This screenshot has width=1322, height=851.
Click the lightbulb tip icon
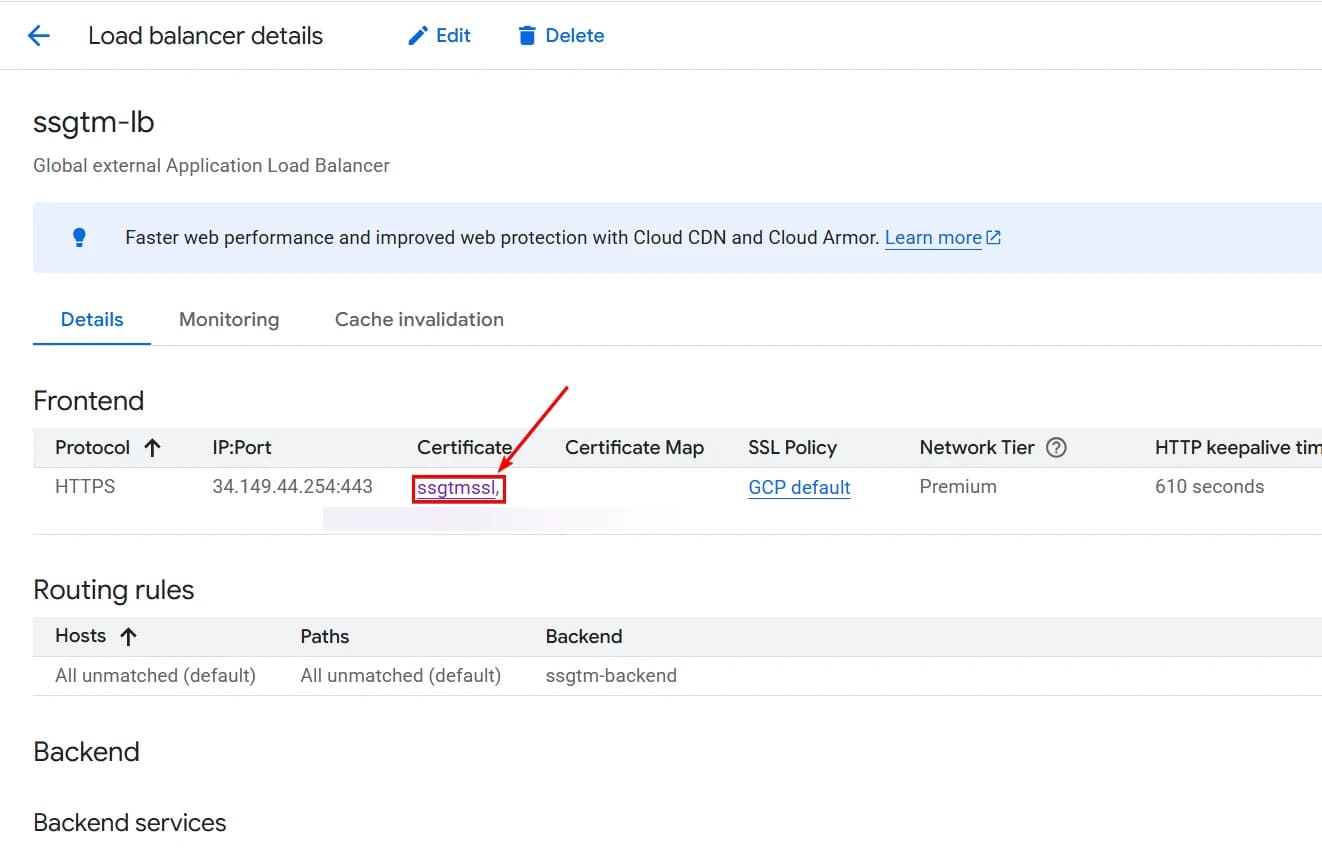tap(80, 236)
